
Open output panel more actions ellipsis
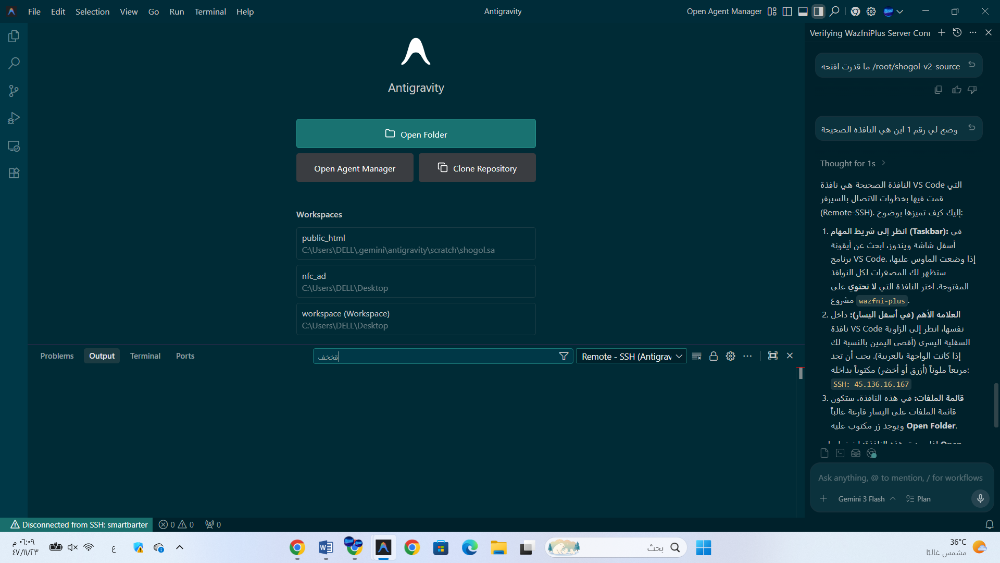[747, 356]
